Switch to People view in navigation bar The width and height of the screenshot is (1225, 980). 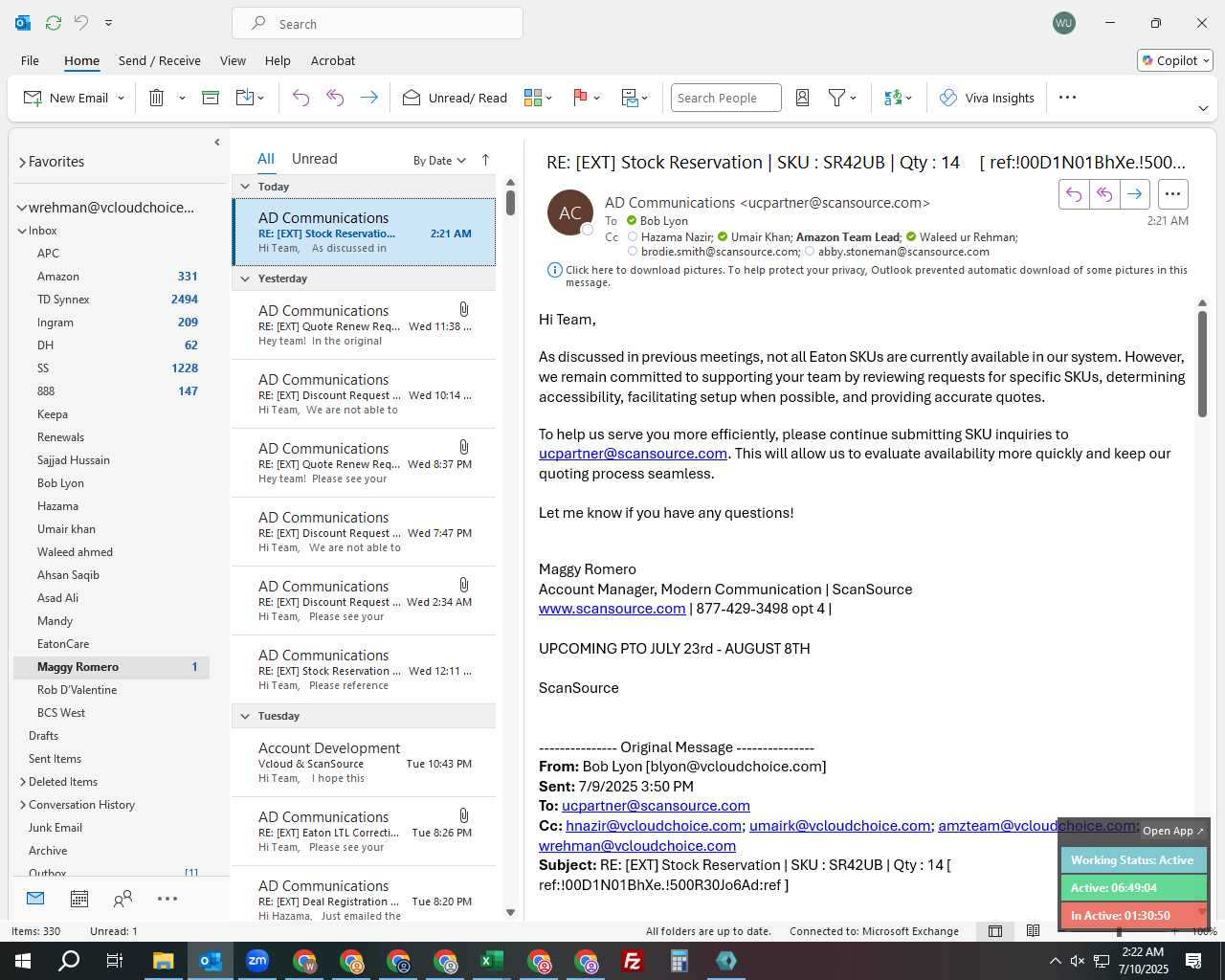point(122,899)
